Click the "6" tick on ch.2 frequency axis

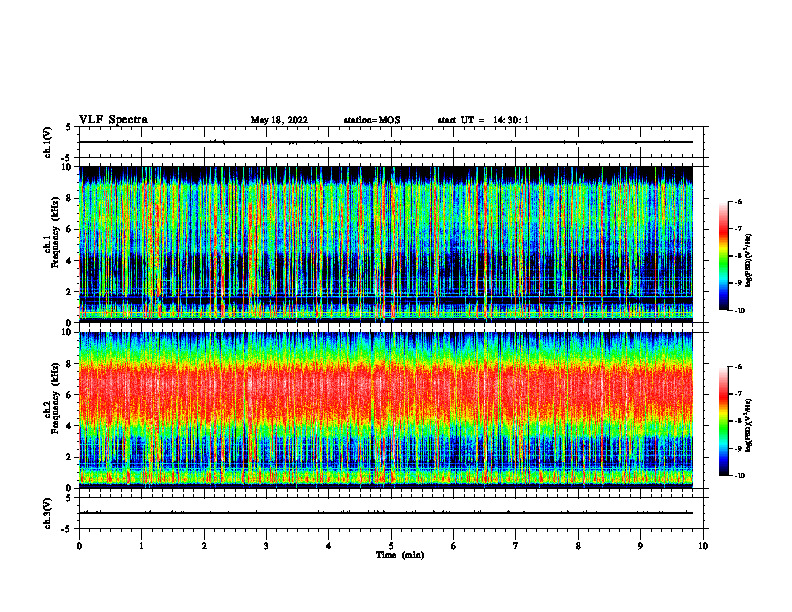tap(70, 395)
